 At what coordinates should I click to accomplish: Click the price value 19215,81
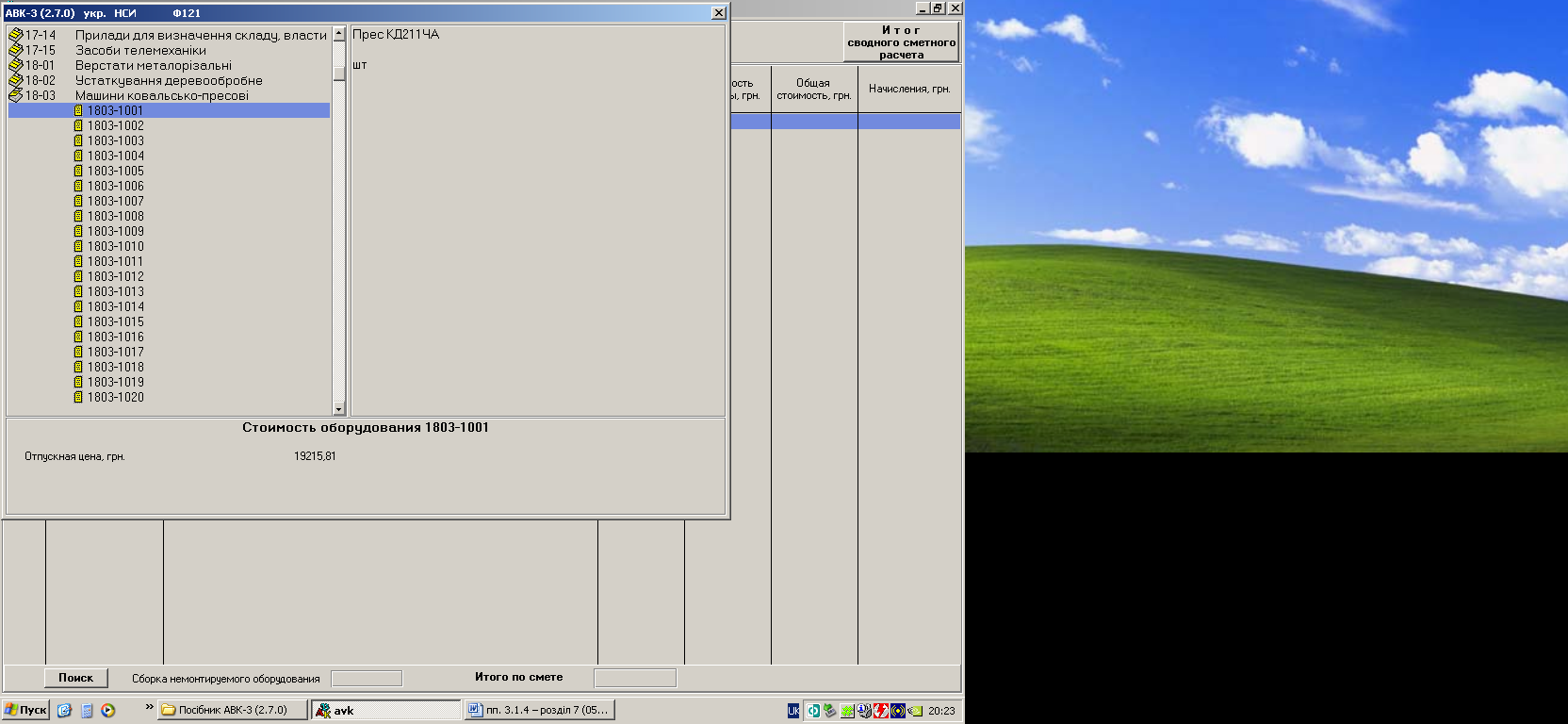315,456
